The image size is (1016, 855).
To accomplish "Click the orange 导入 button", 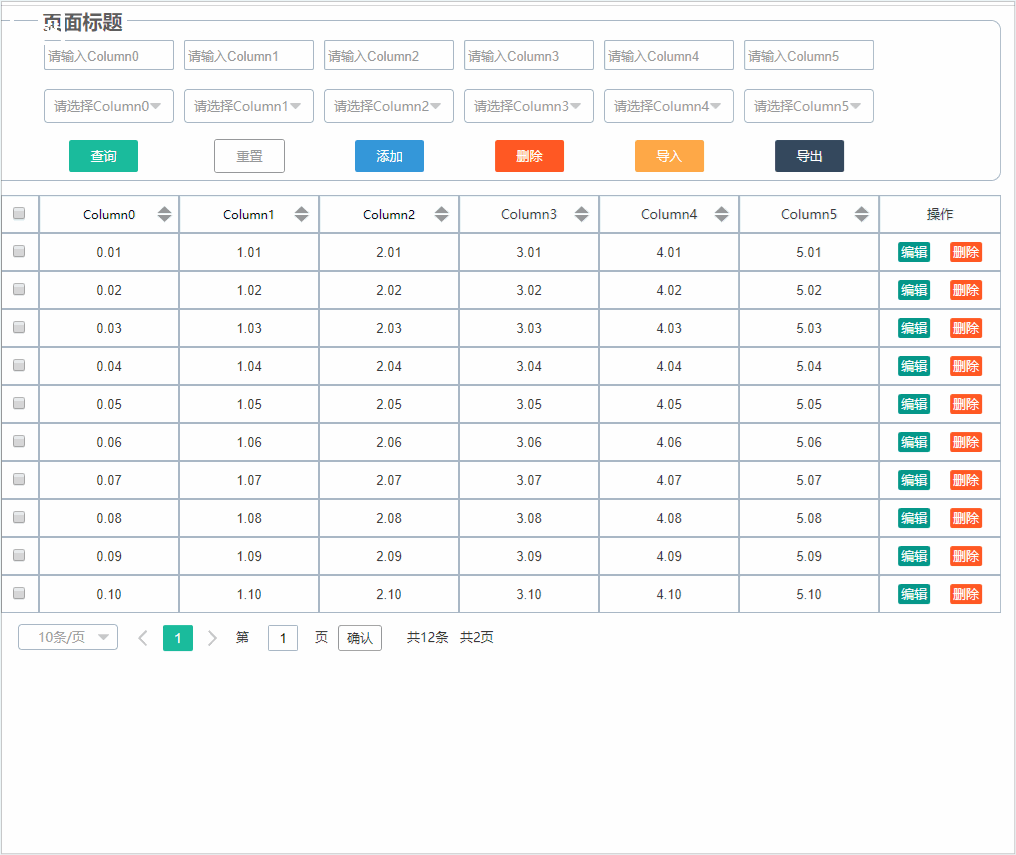I will coord(669,156).
